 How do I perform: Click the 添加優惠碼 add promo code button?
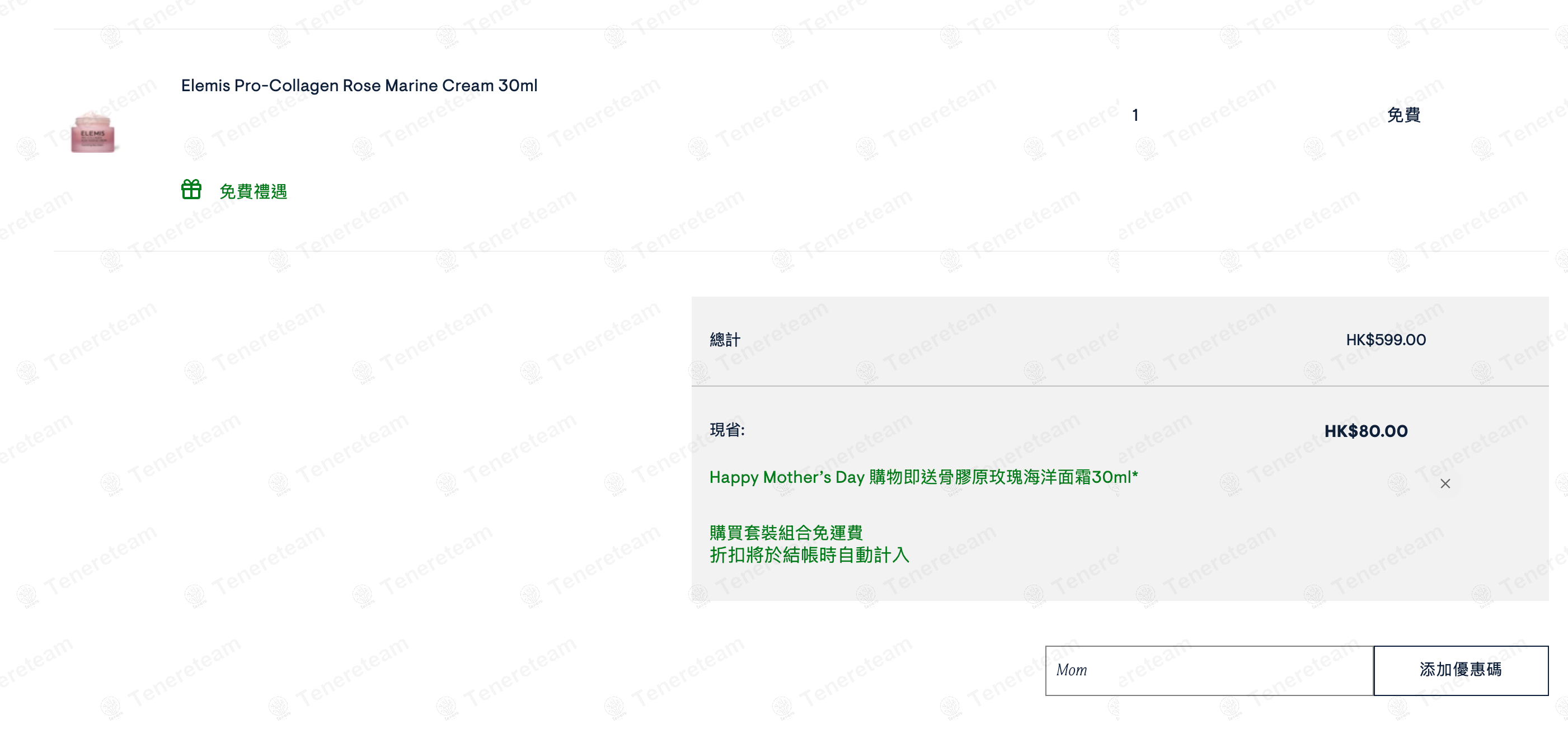tap(1461, 671)
